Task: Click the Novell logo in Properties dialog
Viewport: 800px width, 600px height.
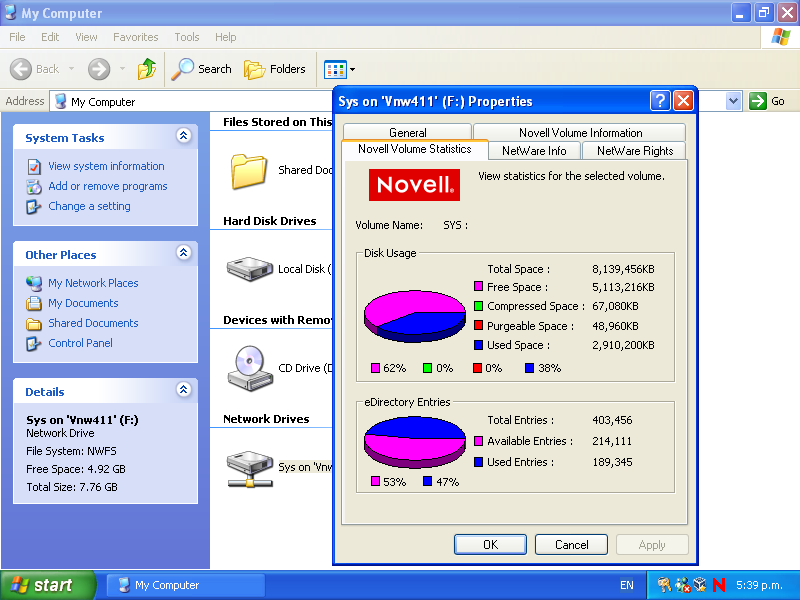Action: pyautogui.click(x=414, y=185)
